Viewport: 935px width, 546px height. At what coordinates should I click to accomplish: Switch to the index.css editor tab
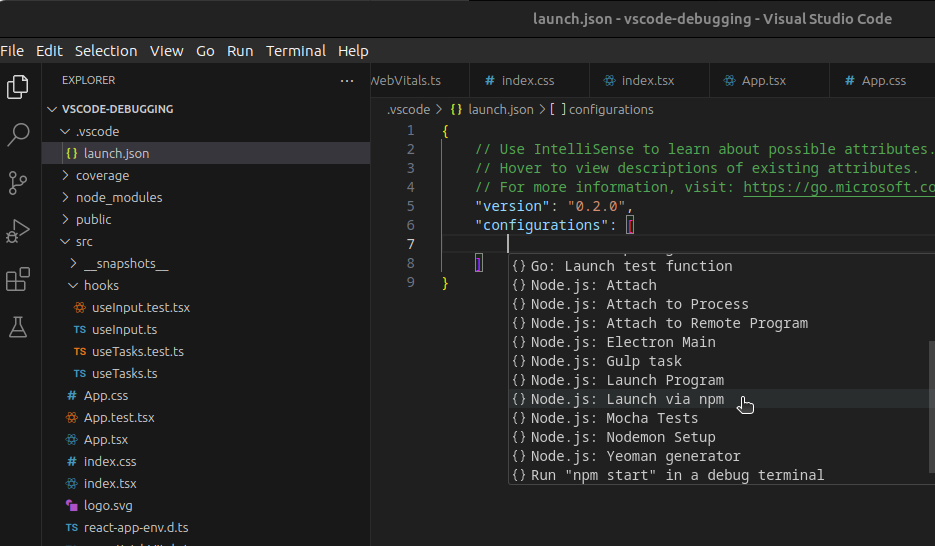pos(527,80)
